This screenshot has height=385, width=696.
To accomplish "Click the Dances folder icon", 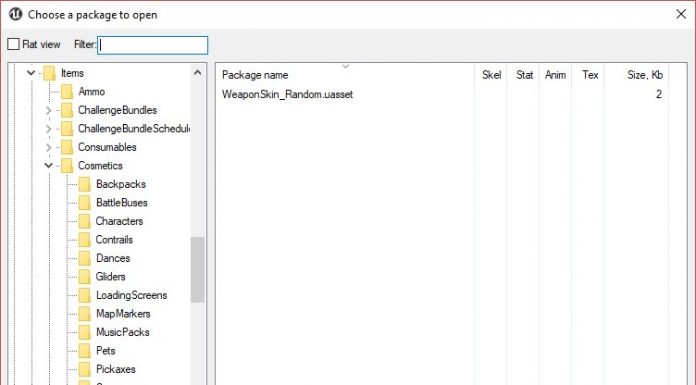I will pyautogui.click(x=85, y=258).
